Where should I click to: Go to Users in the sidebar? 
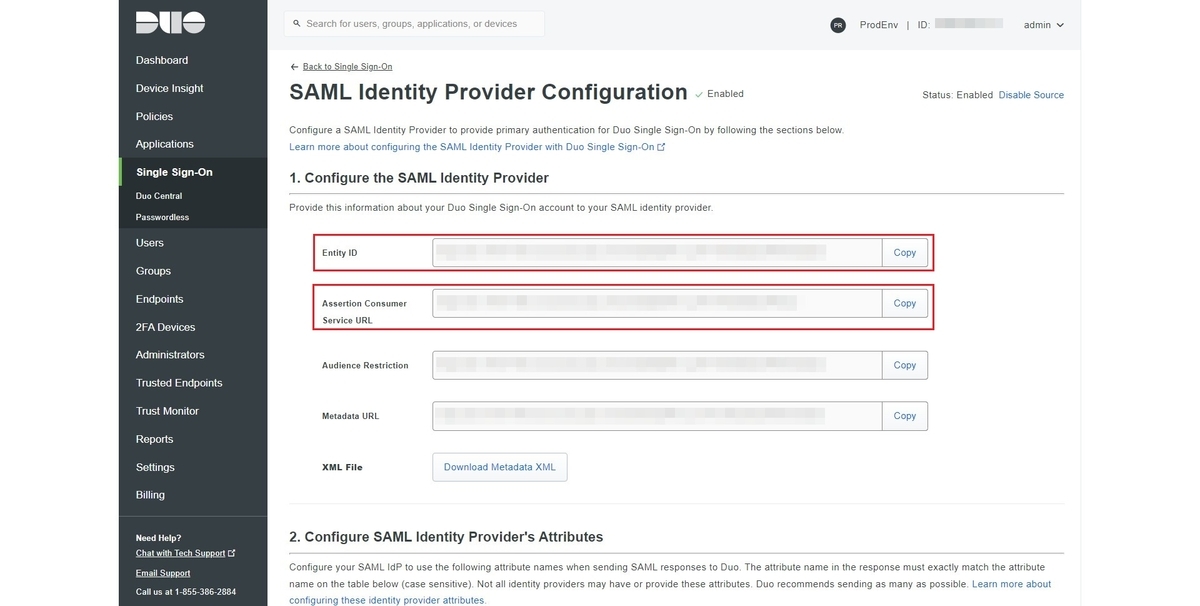tap(150, 243)
